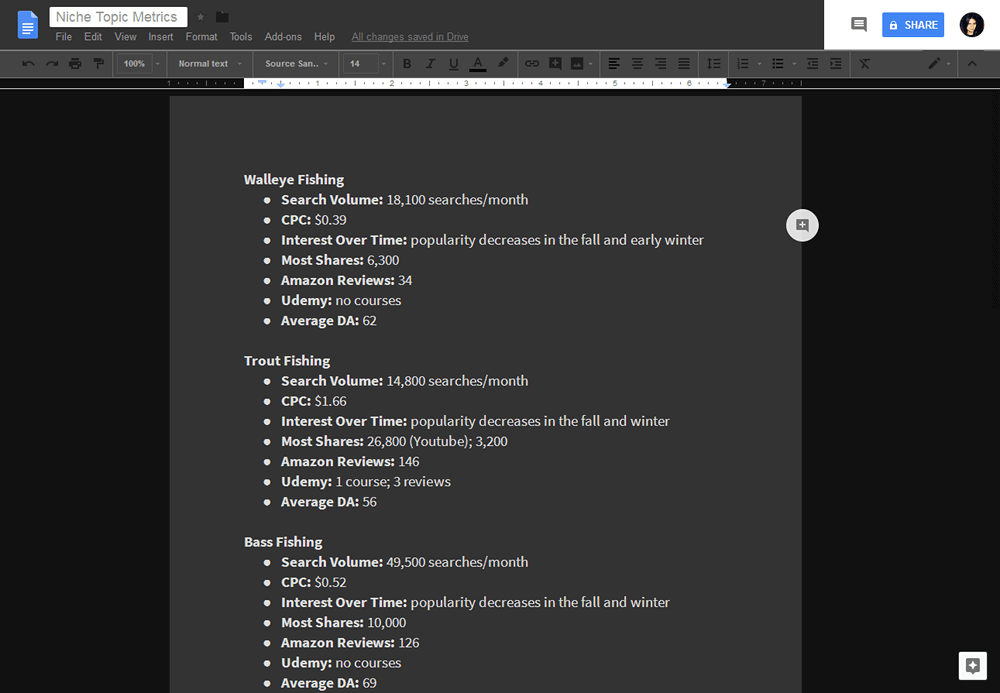The image size is (1000, 693).
Task: Redo the last undone action
Action: pos(52,64)
